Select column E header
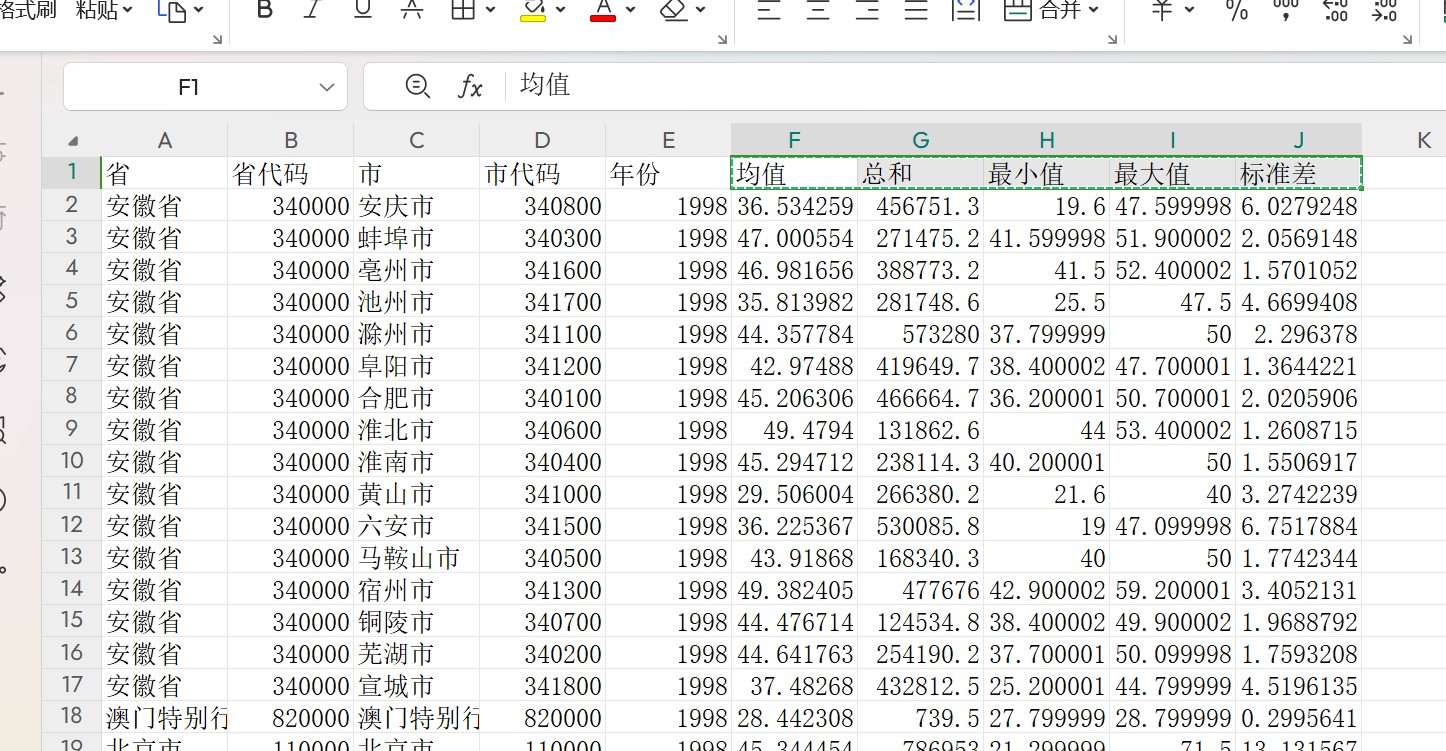1446x751 pixels. point(668,140)
